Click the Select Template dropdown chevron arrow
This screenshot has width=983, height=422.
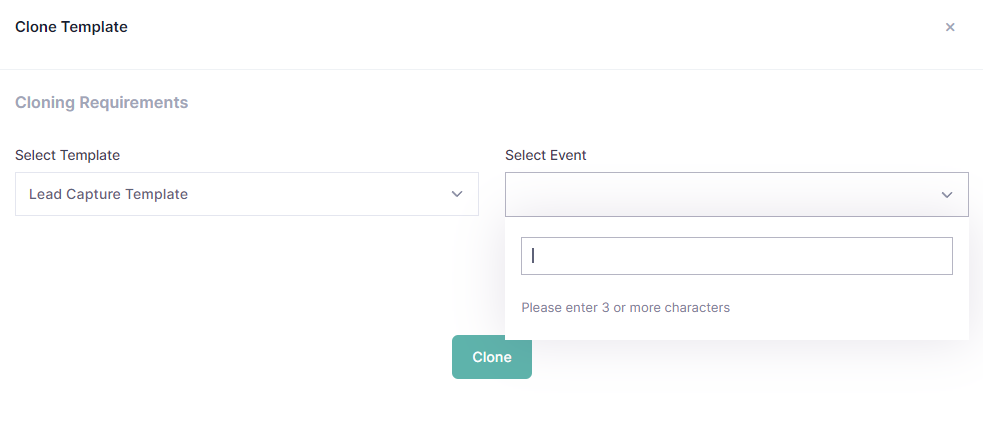457,194
